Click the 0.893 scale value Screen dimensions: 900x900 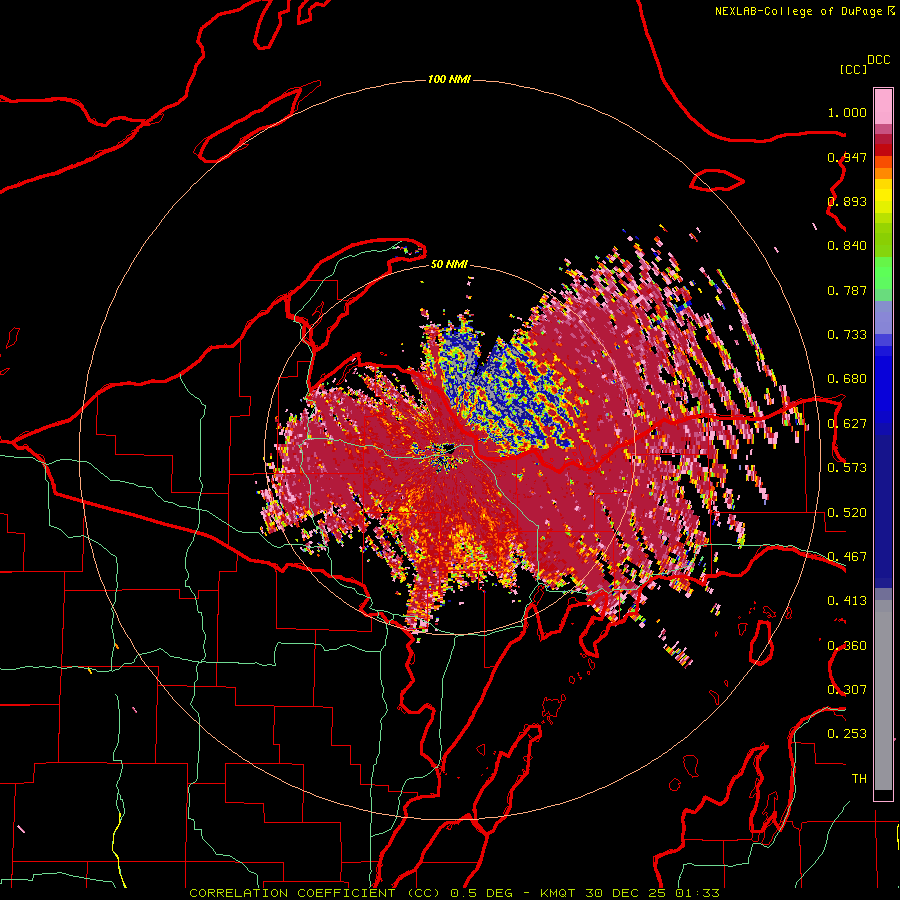point(847,201)
